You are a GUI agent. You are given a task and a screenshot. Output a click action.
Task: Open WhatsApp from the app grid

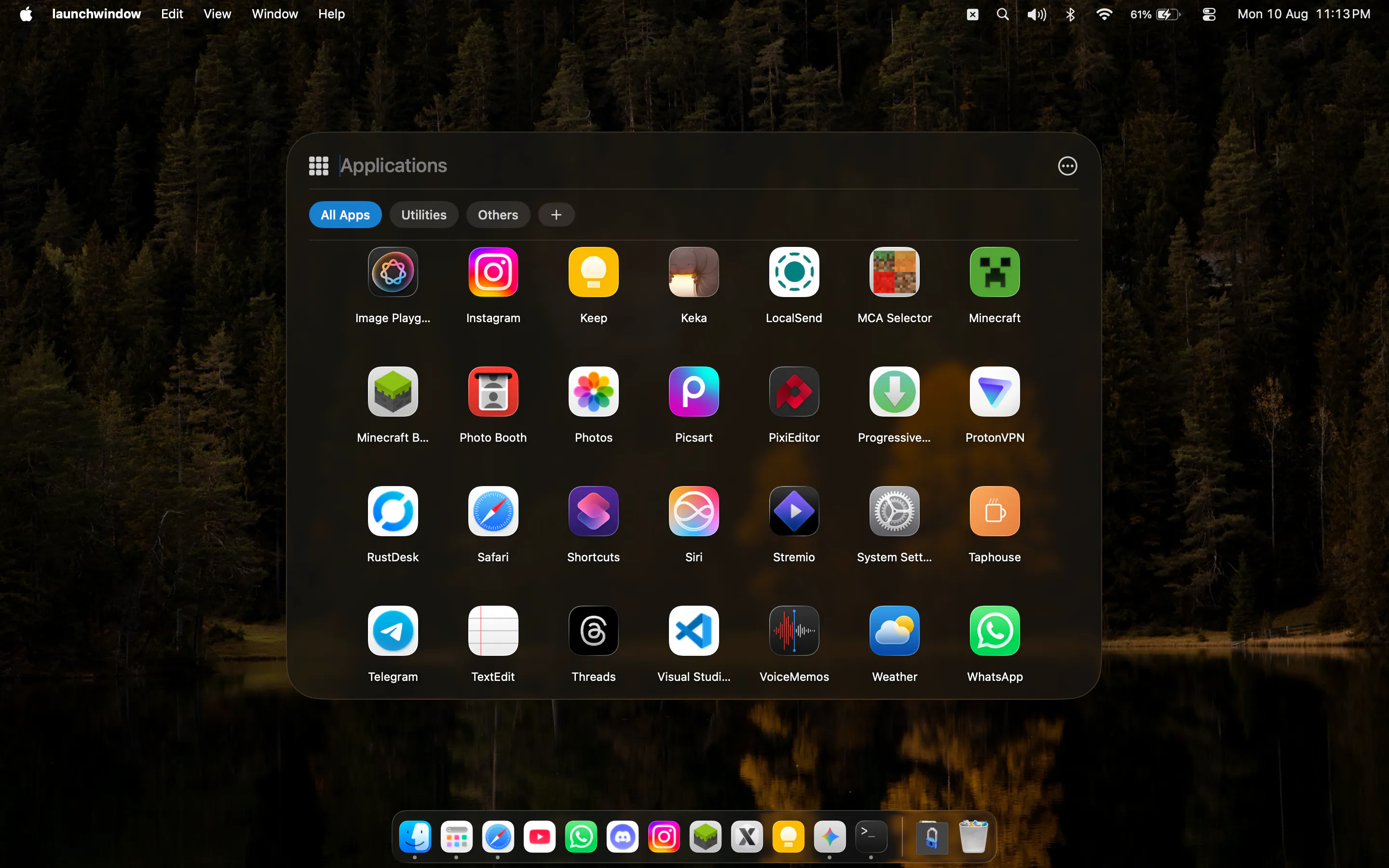pos(994,630)
